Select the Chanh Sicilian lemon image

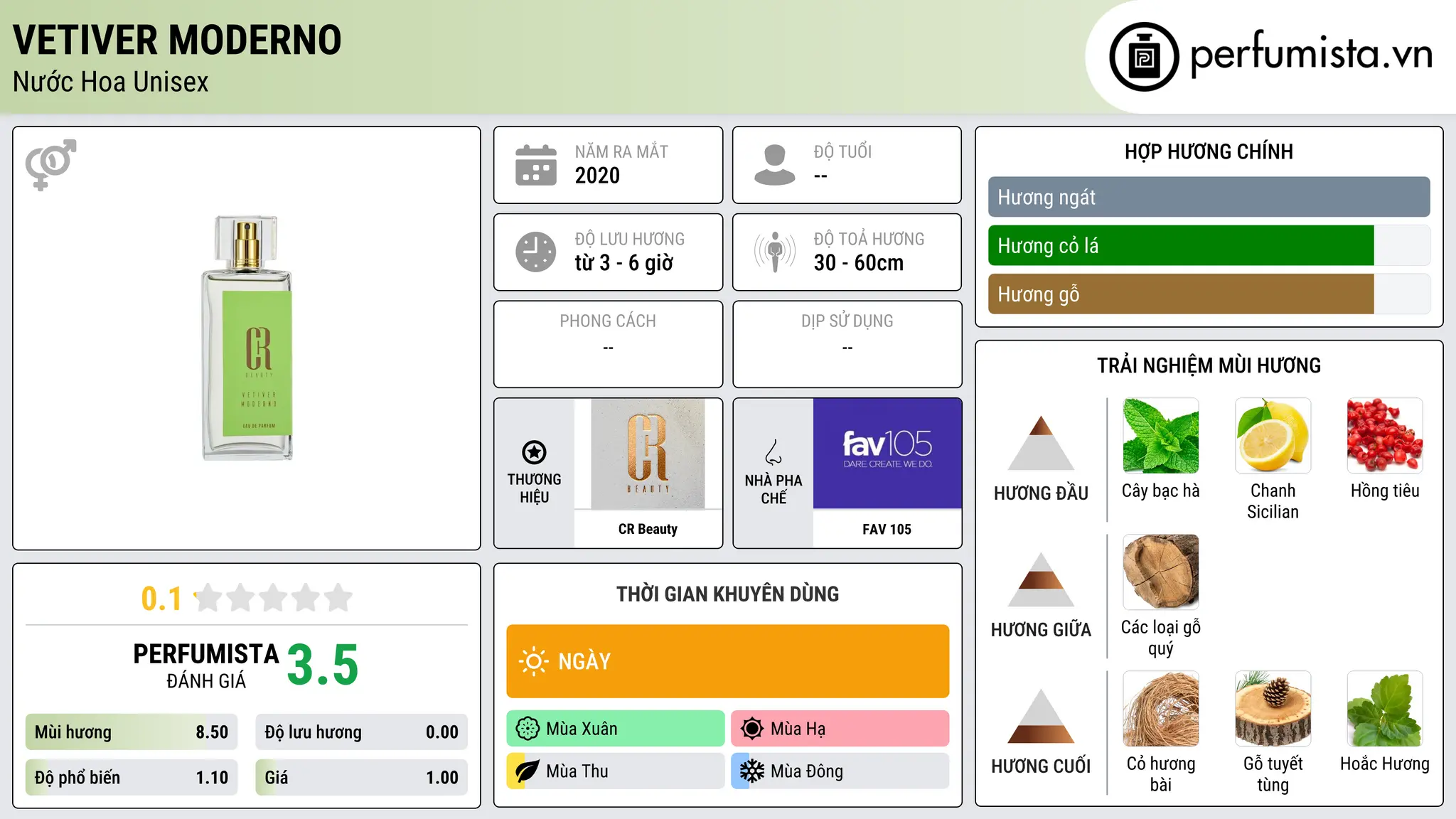(x=1273, y=436)
